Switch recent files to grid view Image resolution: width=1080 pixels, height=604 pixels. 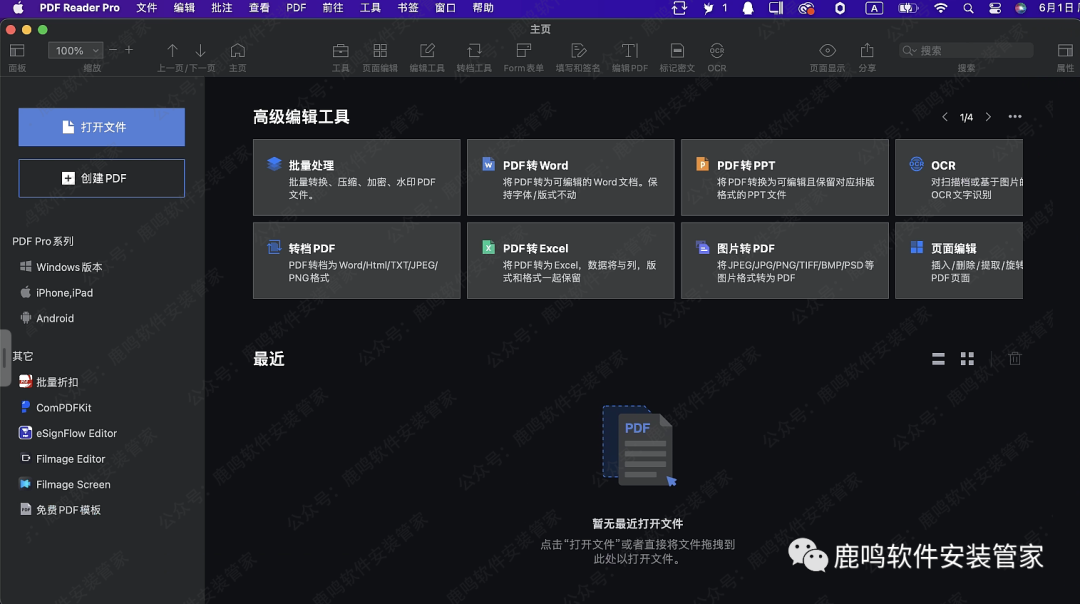click(x=966, y=358)
